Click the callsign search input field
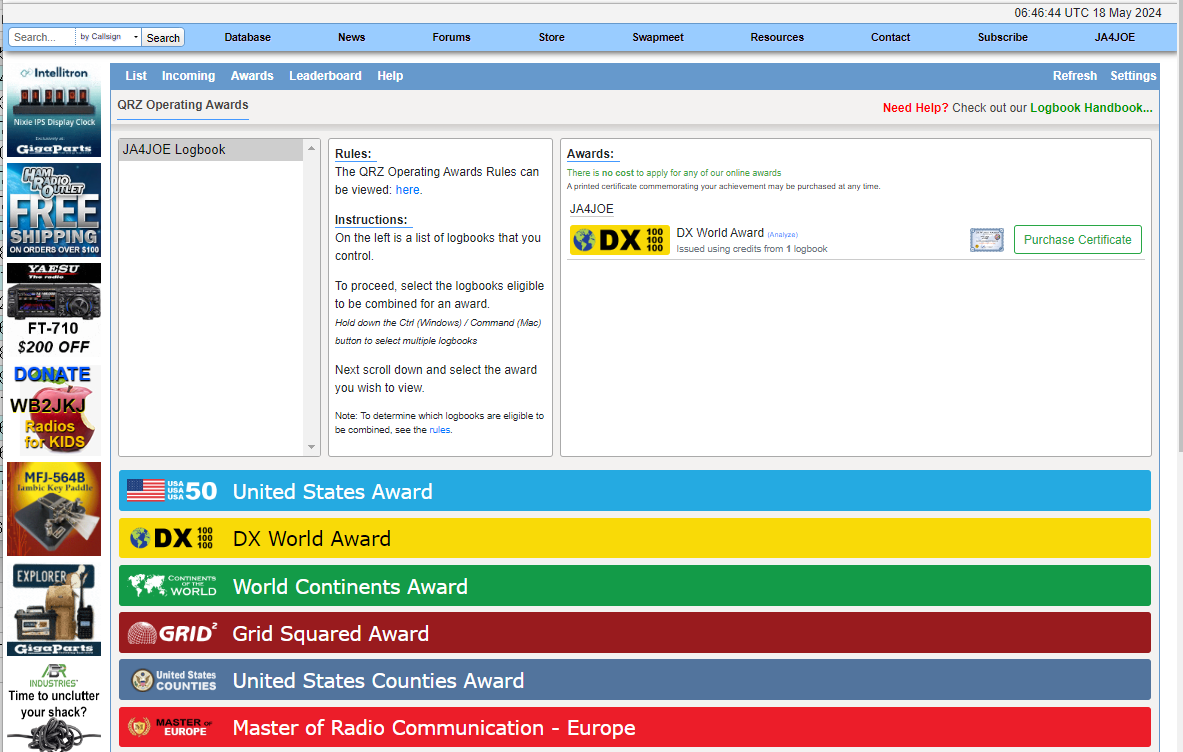The height and width of the screenshot is (752, 1183). pos(42,37)
